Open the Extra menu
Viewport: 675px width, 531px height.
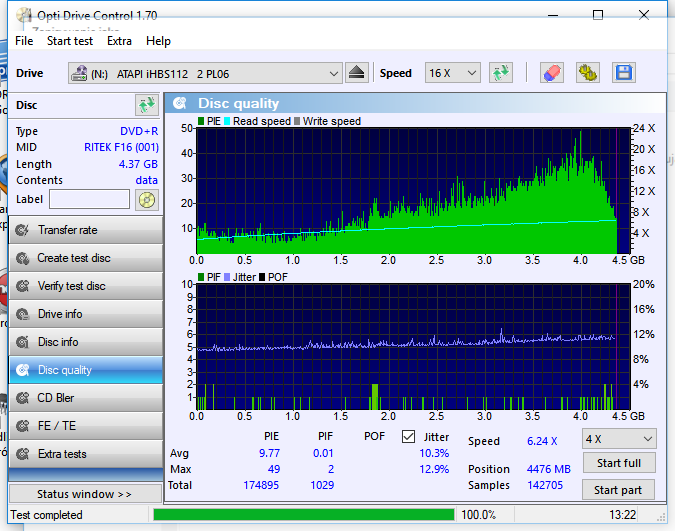(119, 41)
